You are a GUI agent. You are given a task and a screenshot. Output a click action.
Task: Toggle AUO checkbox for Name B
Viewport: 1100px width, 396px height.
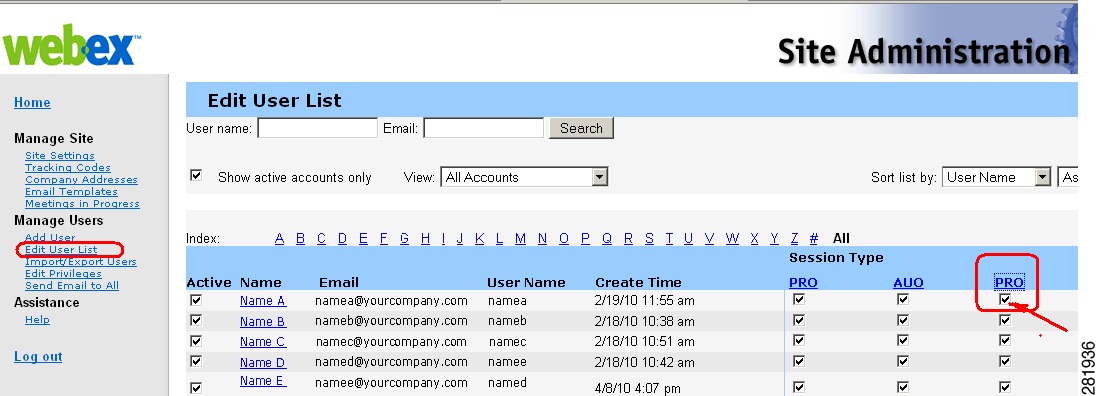903,320
